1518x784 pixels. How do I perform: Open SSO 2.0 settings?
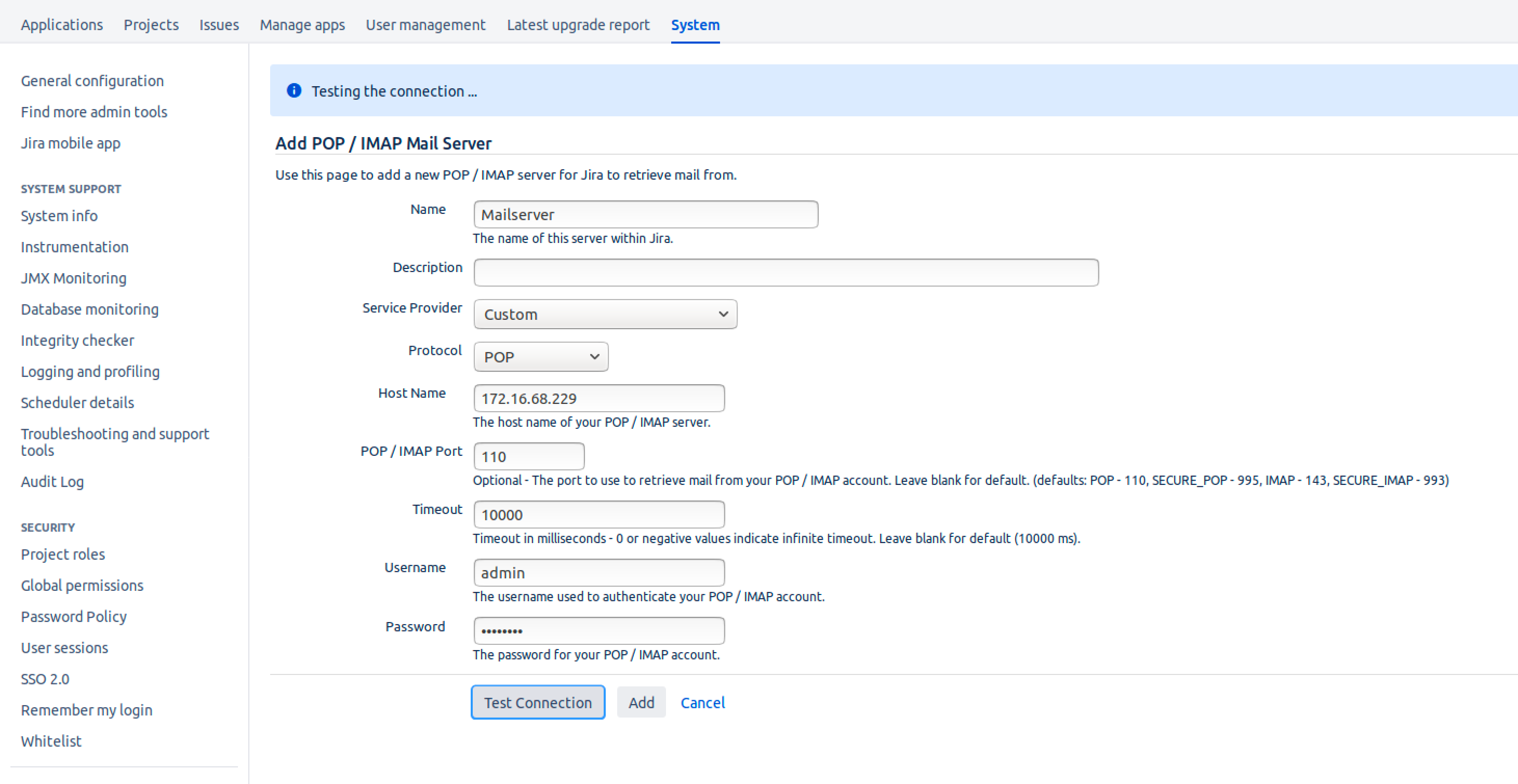click(x=45, y=679)
